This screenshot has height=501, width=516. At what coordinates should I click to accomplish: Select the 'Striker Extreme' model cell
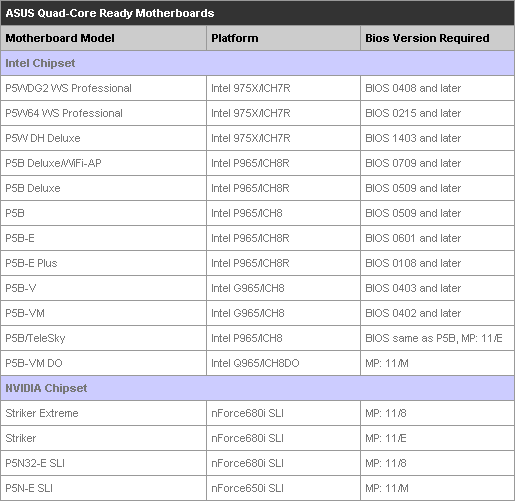click(x=103, y=413)
